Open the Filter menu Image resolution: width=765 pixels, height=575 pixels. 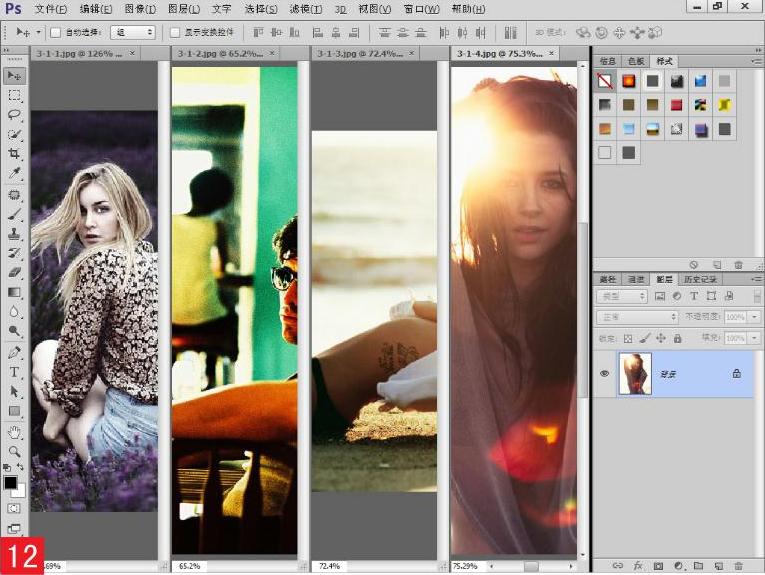[x=305, y=9]
